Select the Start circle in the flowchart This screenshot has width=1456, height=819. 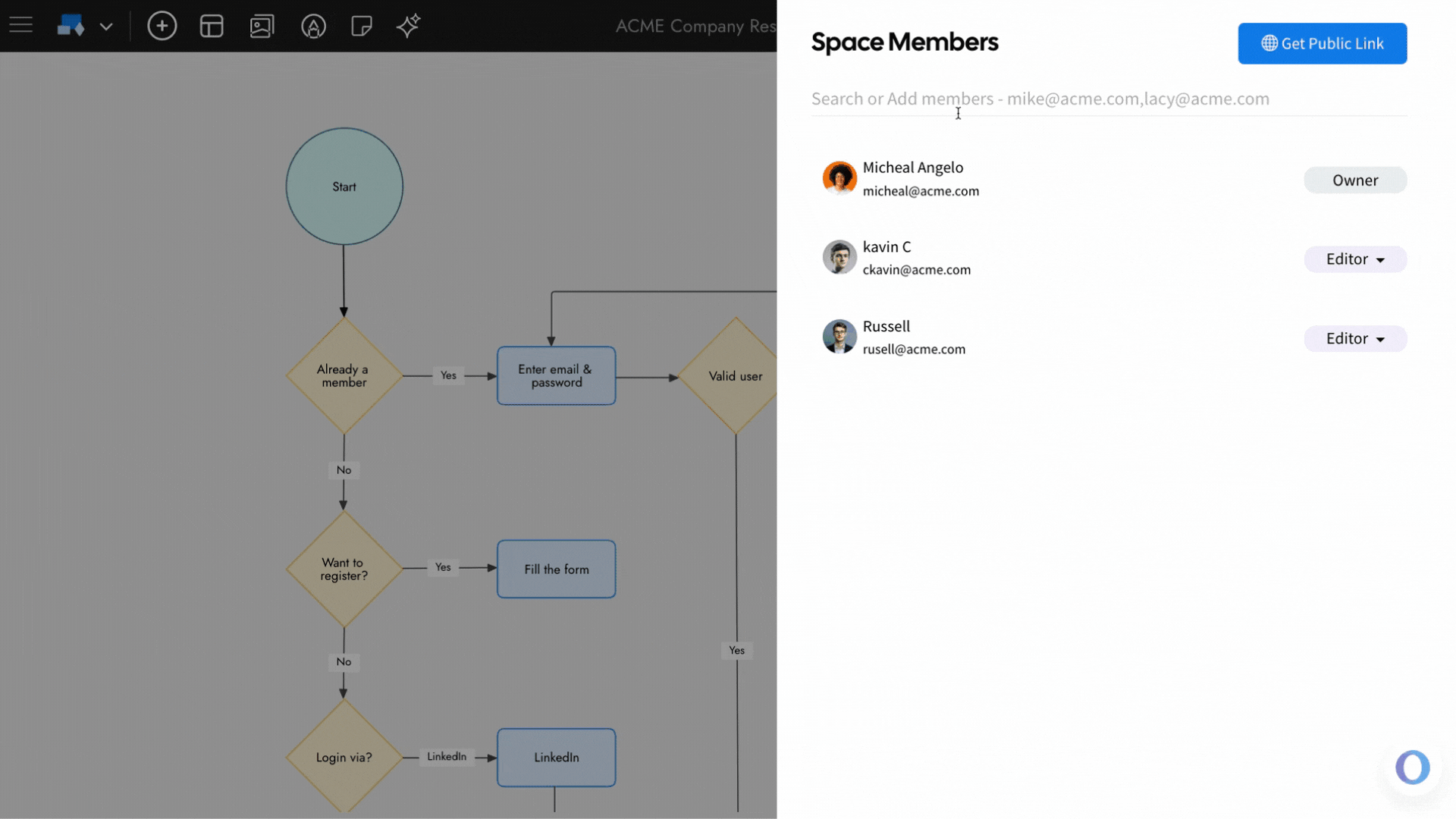click(x=344, y=186)
